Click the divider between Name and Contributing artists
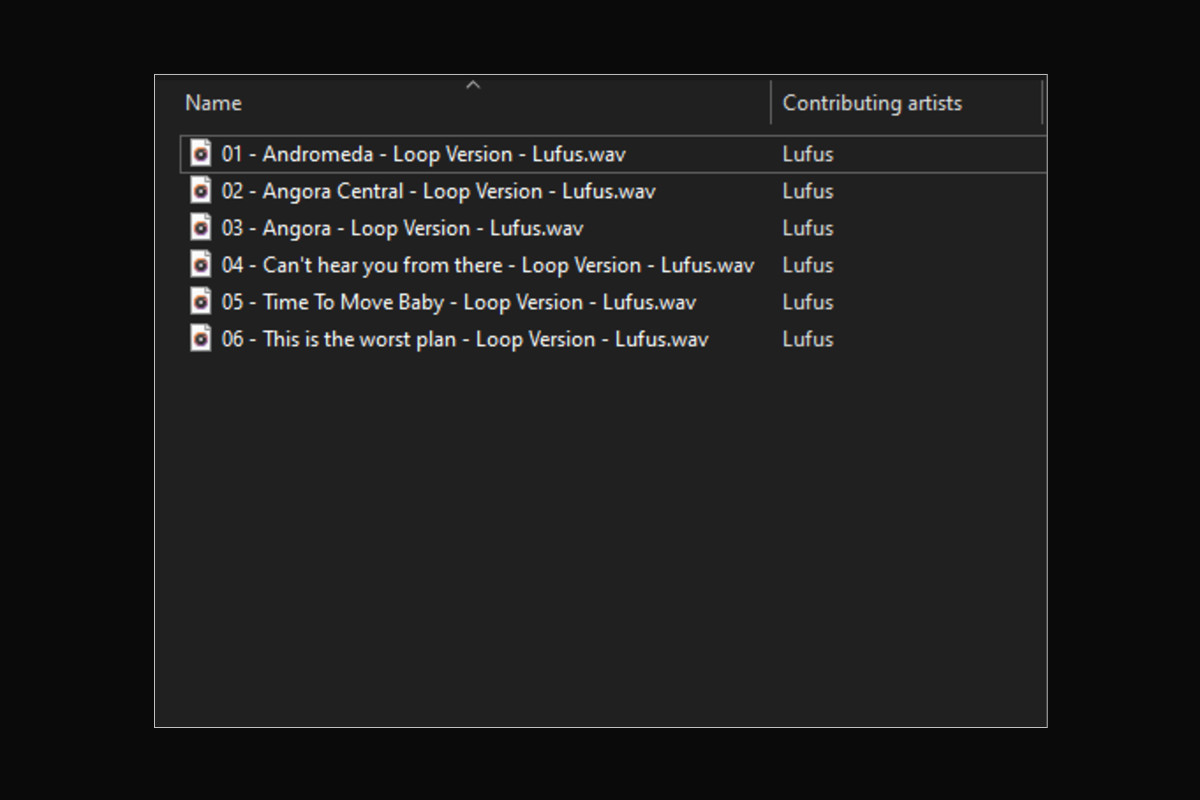The image size is (1200, 800). (771, 103)
